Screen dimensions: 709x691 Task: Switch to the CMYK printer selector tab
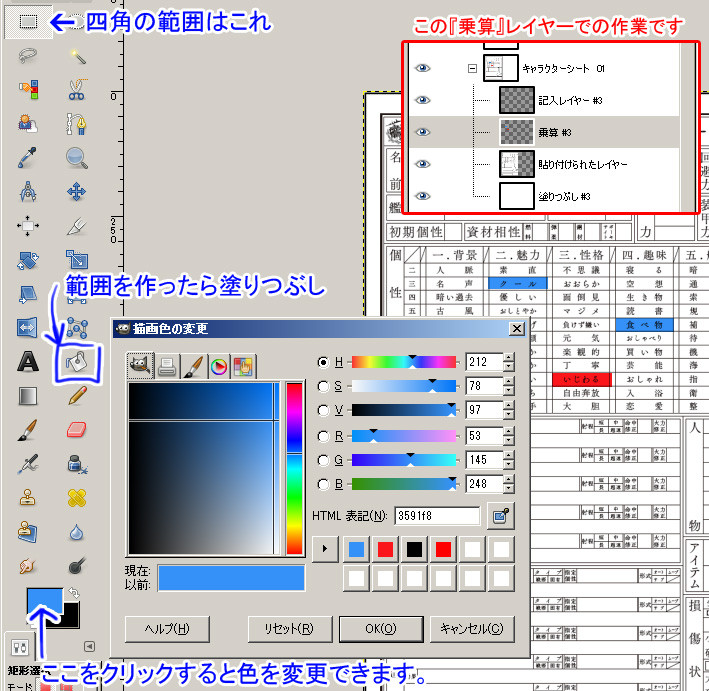coord(167,366)
